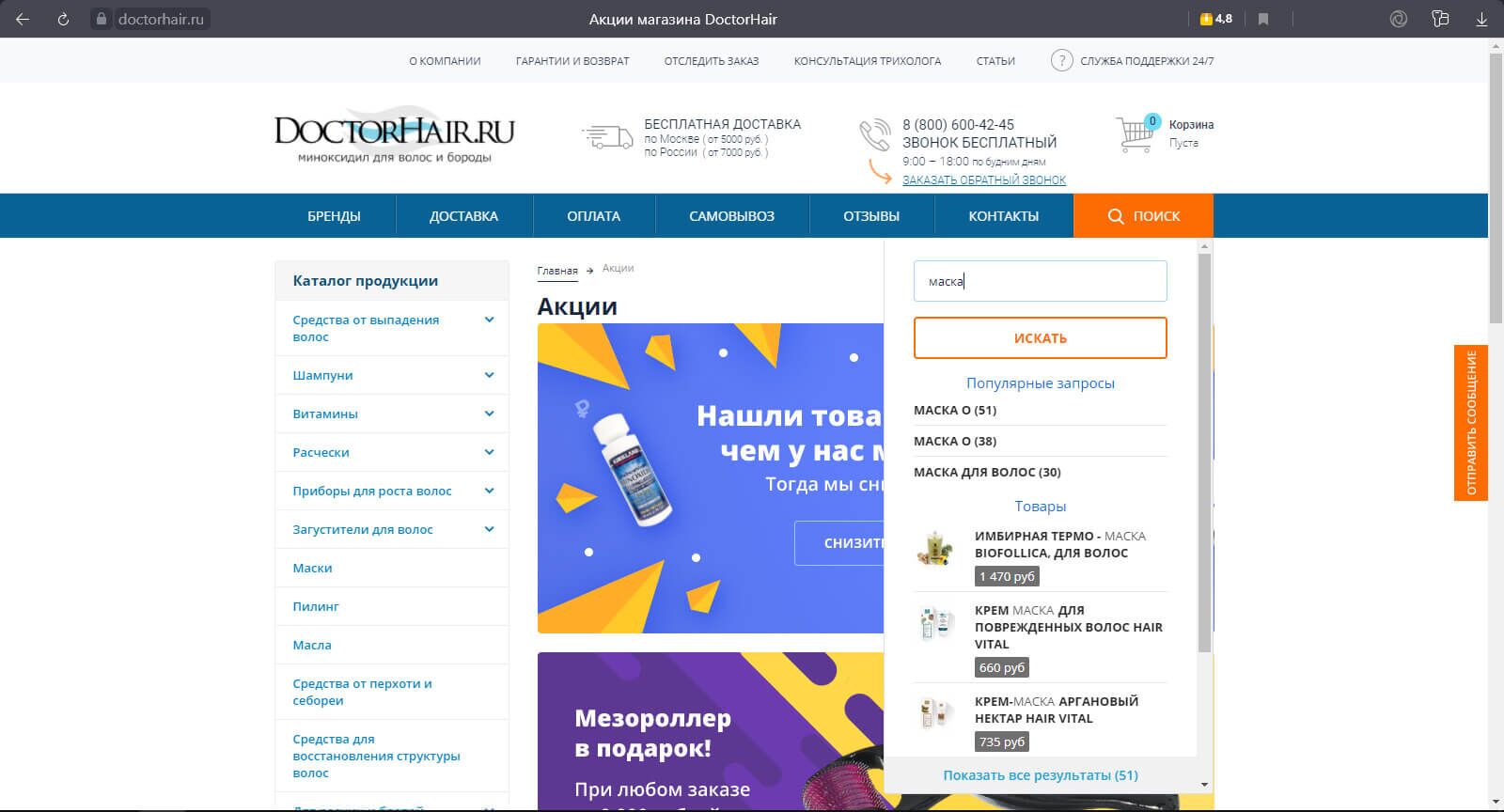Click the Мезороллер в подарок banner
This screenshot has height=812, width=1504.
[x=711, y=731]
